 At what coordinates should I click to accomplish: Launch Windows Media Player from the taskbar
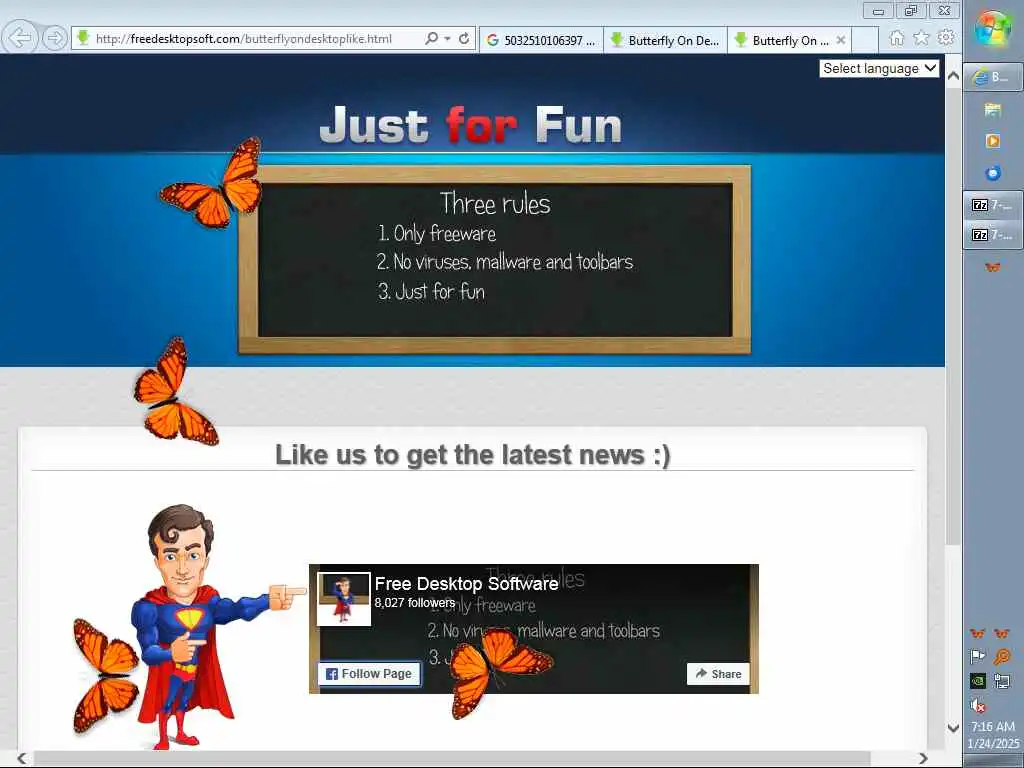pyautogui.click(x=993, y=140)
